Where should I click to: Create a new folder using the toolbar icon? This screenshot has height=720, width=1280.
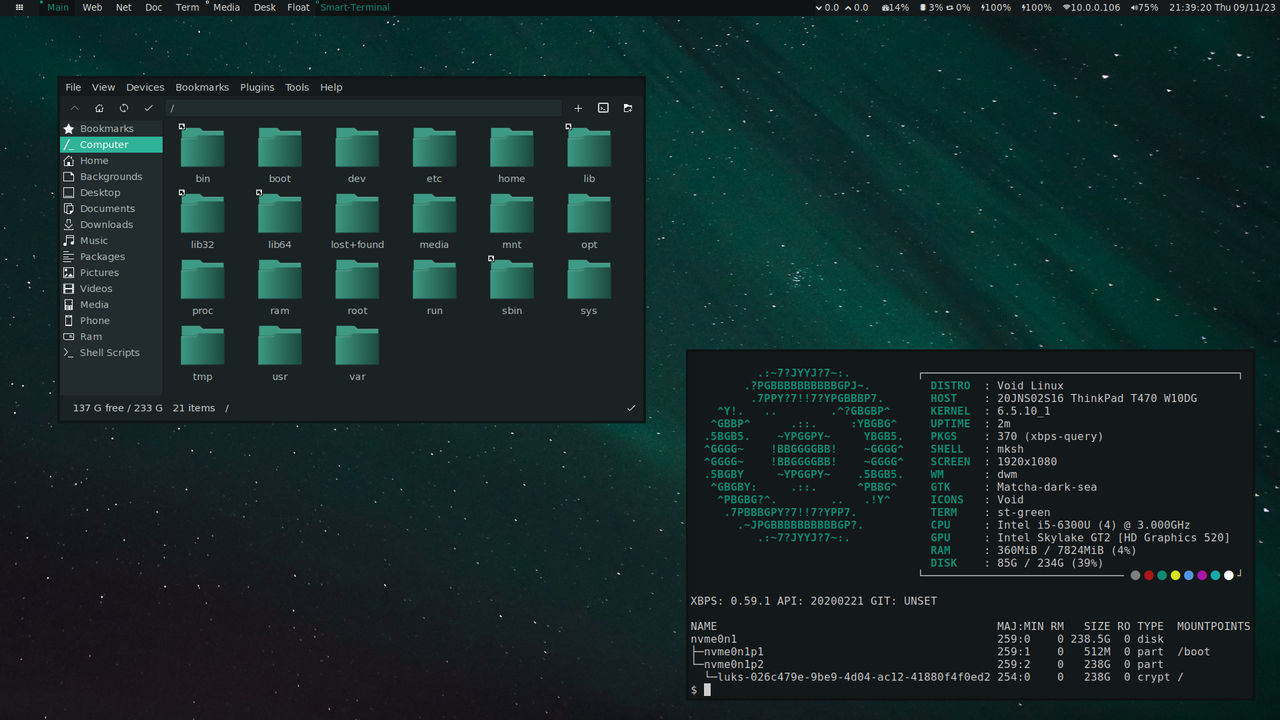point(627,108)
